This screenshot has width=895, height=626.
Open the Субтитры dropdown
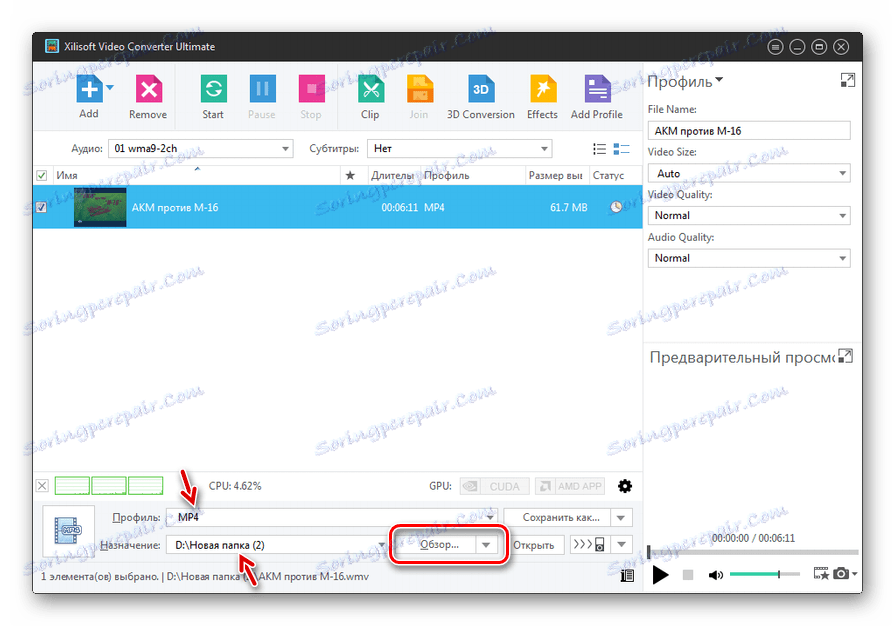tap(459, 148)
